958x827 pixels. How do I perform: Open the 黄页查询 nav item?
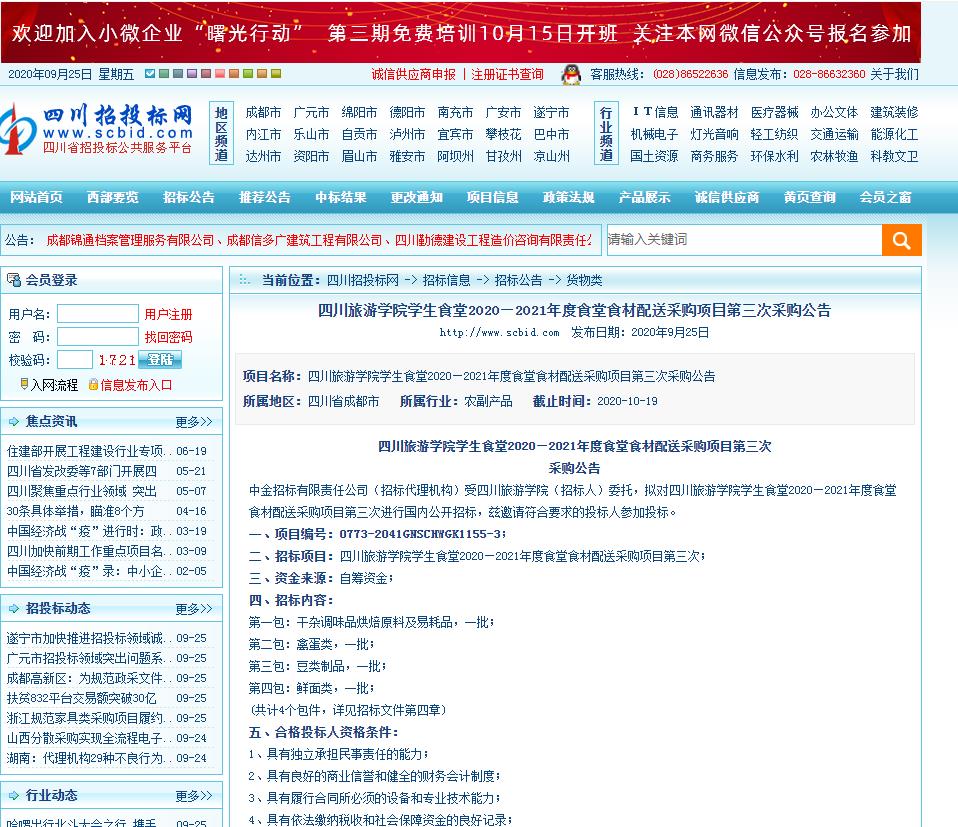(810, 197)
